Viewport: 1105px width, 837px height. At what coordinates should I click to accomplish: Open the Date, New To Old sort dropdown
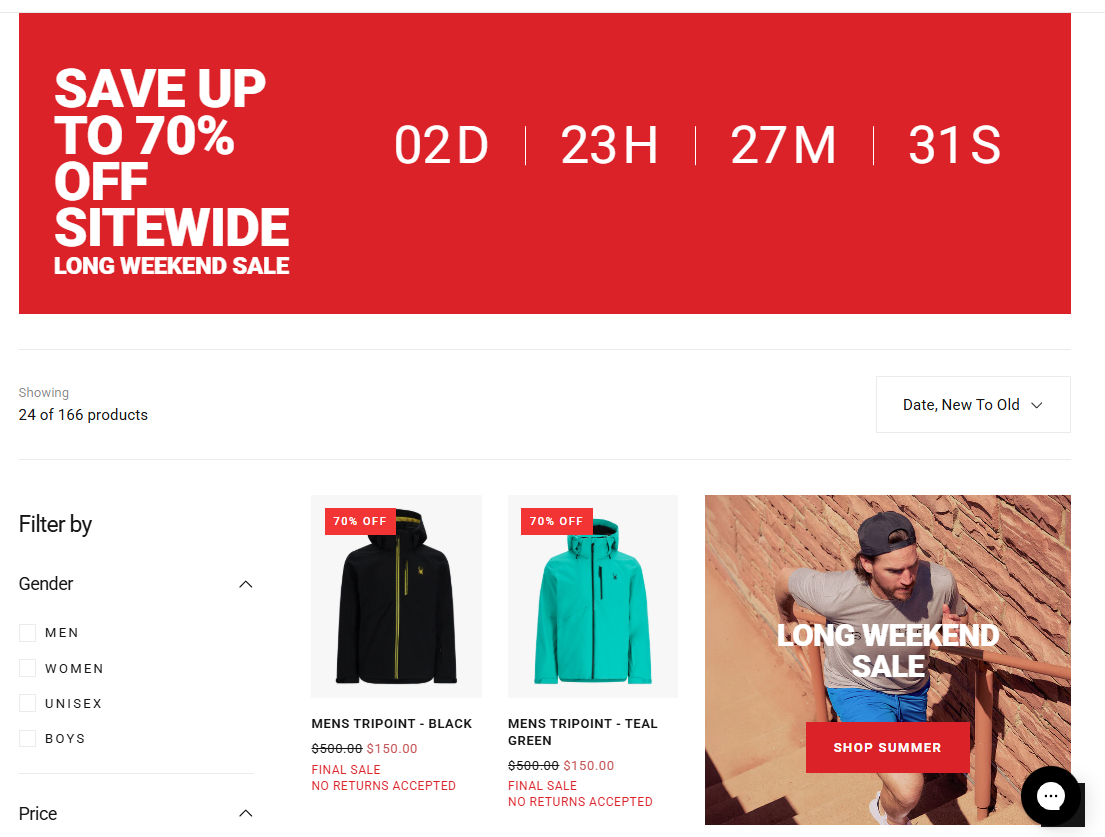[x=973, y=404]
